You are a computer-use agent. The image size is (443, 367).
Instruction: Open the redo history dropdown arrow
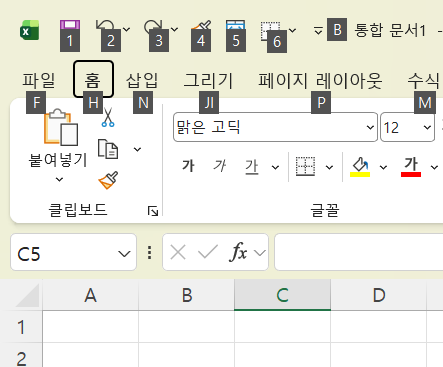point(174,30)
